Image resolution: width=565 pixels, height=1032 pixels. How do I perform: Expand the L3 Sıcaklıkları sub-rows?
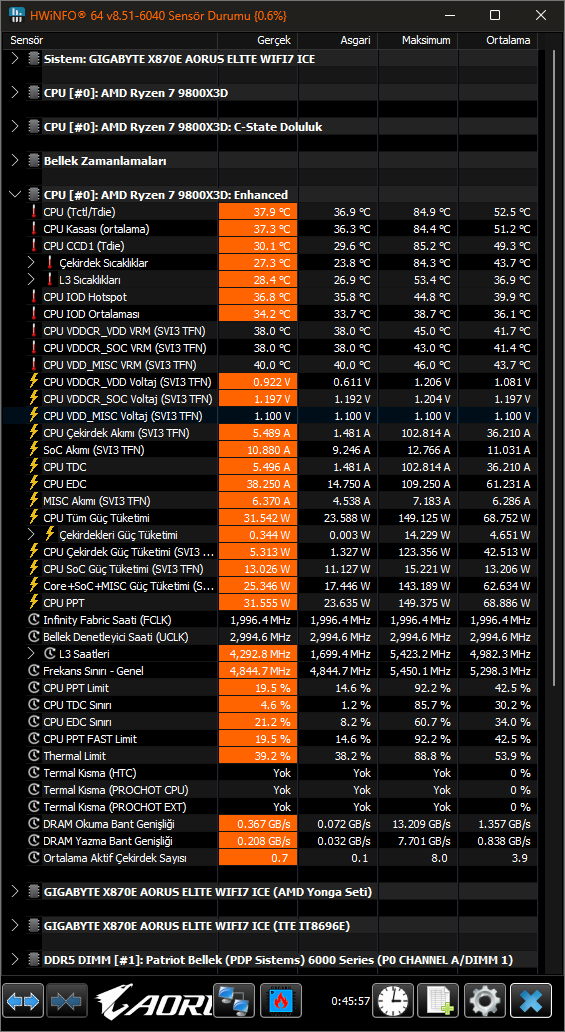pyautogui.click(x=31, y=280)
